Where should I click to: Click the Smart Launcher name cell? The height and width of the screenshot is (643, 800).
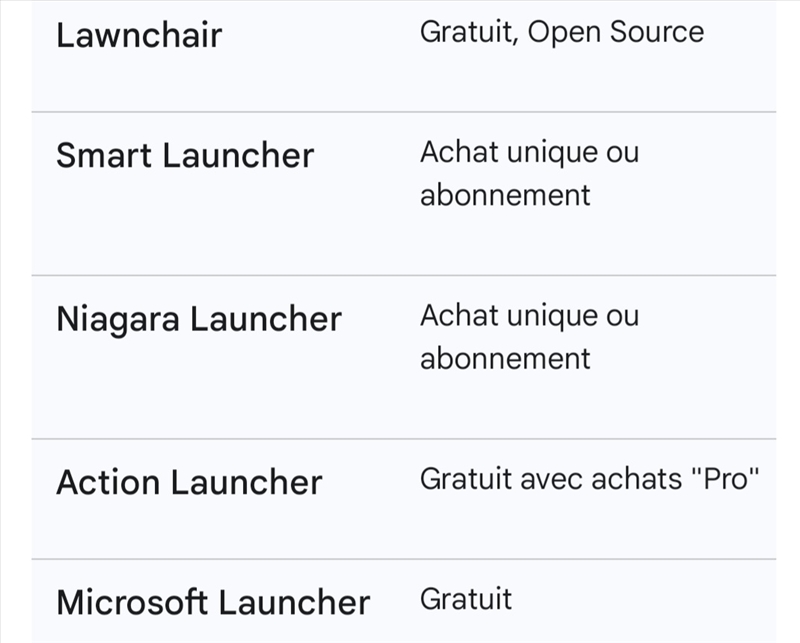click(185, 156)
